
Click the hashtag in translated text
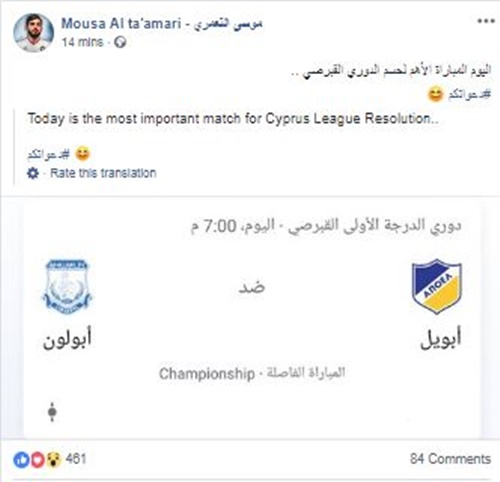49,154
